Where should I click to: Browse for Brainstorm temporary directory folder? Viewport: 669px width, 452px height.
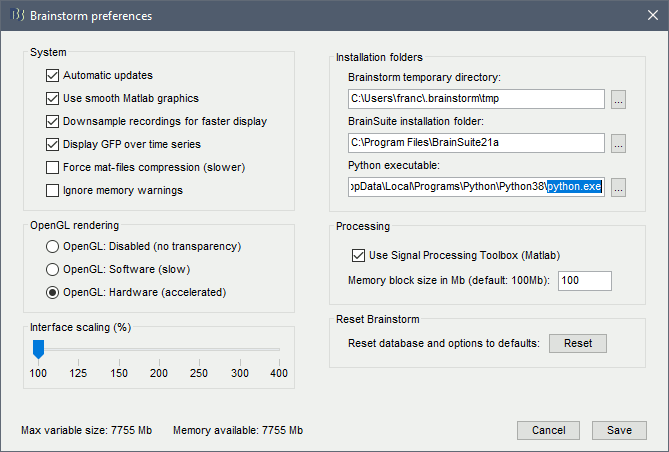[618, 99]
